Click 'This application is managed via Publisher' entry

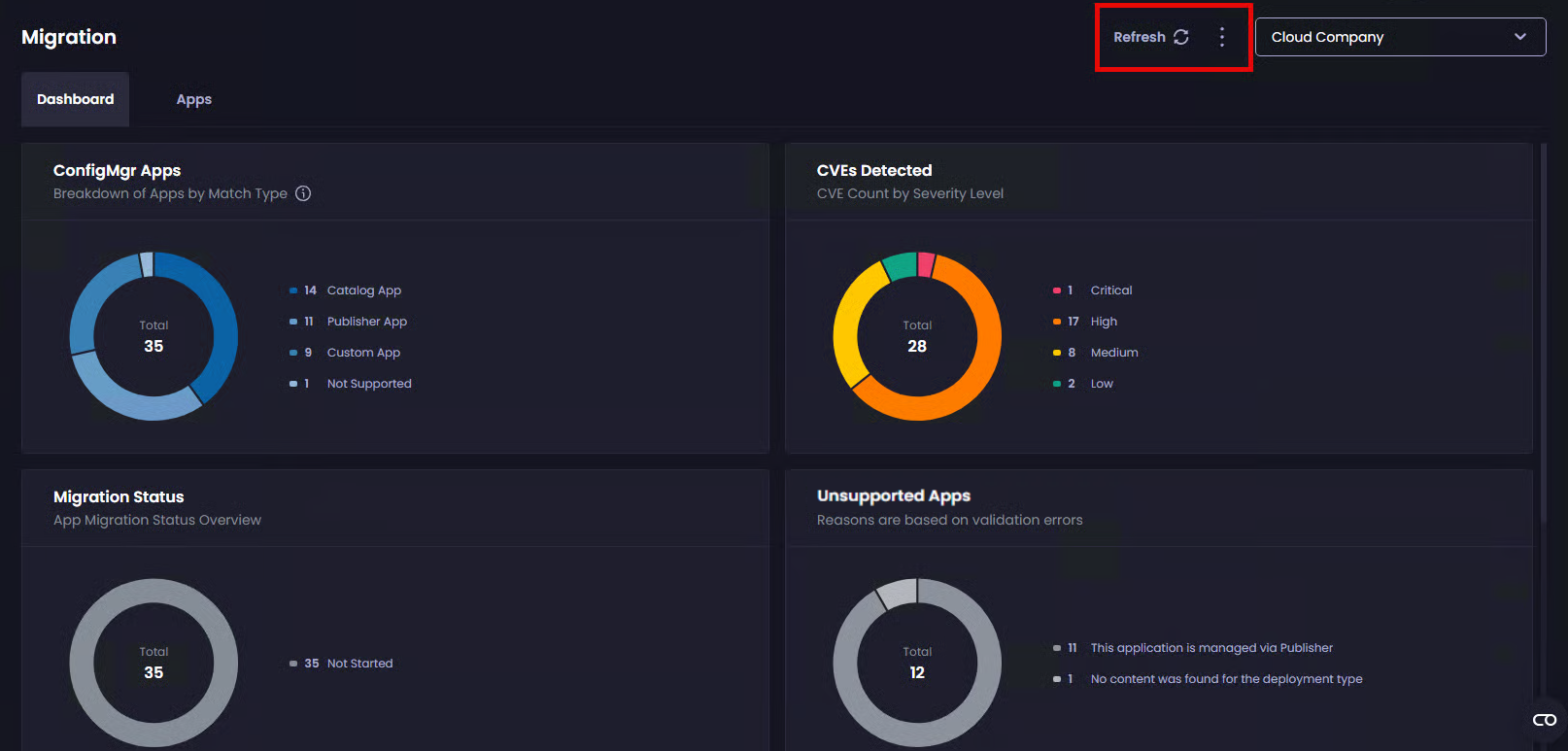point(1211,648)
